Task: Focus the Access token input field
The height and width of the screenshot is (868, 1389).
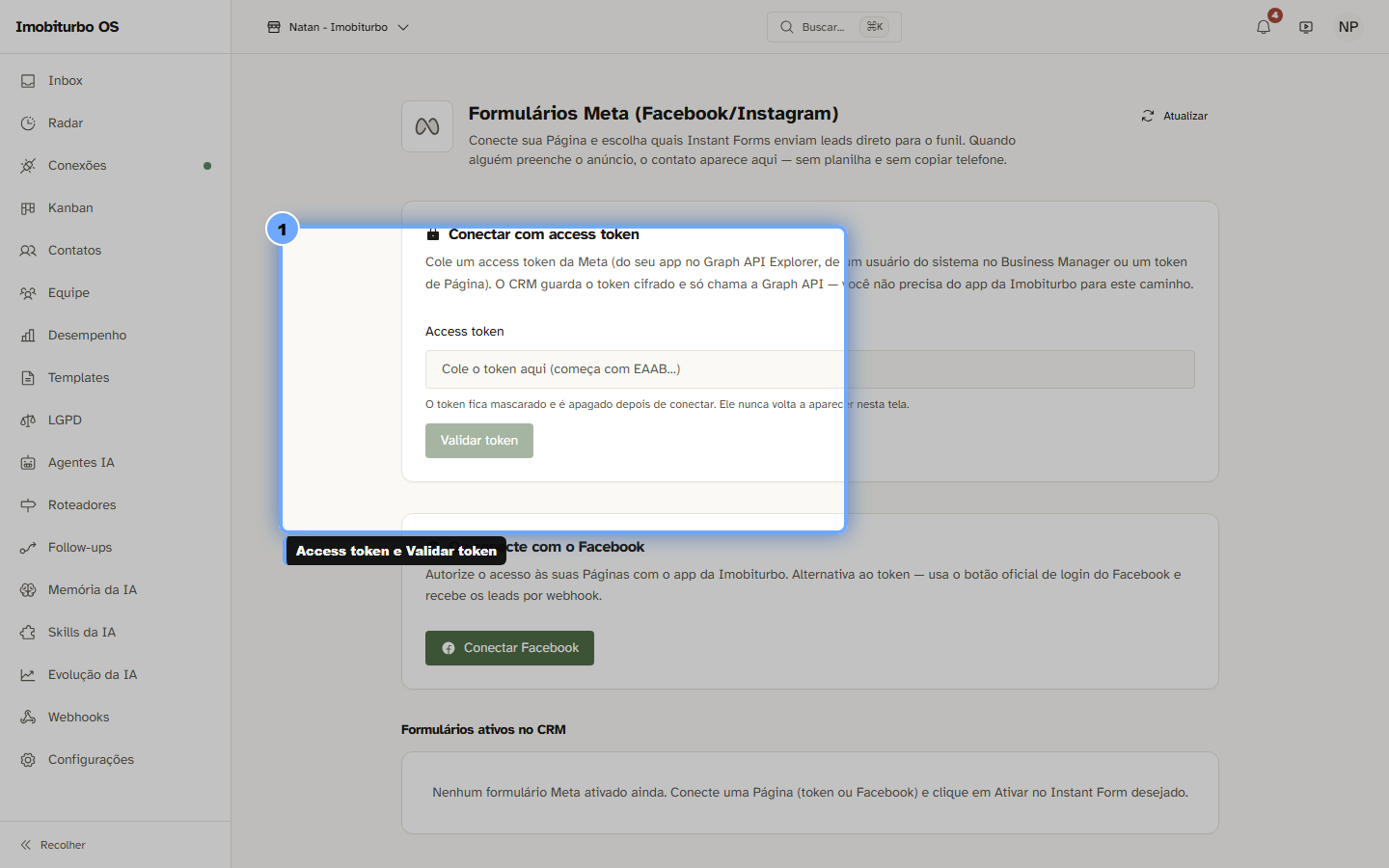Action: [810, 369]
